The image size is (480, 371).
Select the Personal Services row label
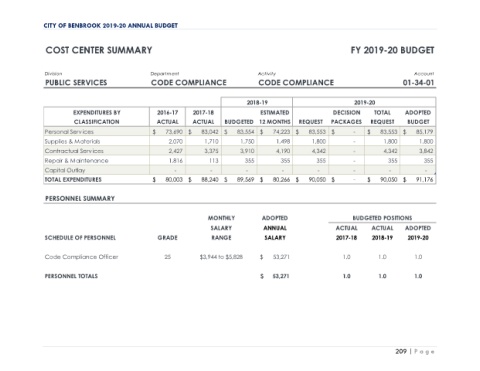click(x=69, y=132)
